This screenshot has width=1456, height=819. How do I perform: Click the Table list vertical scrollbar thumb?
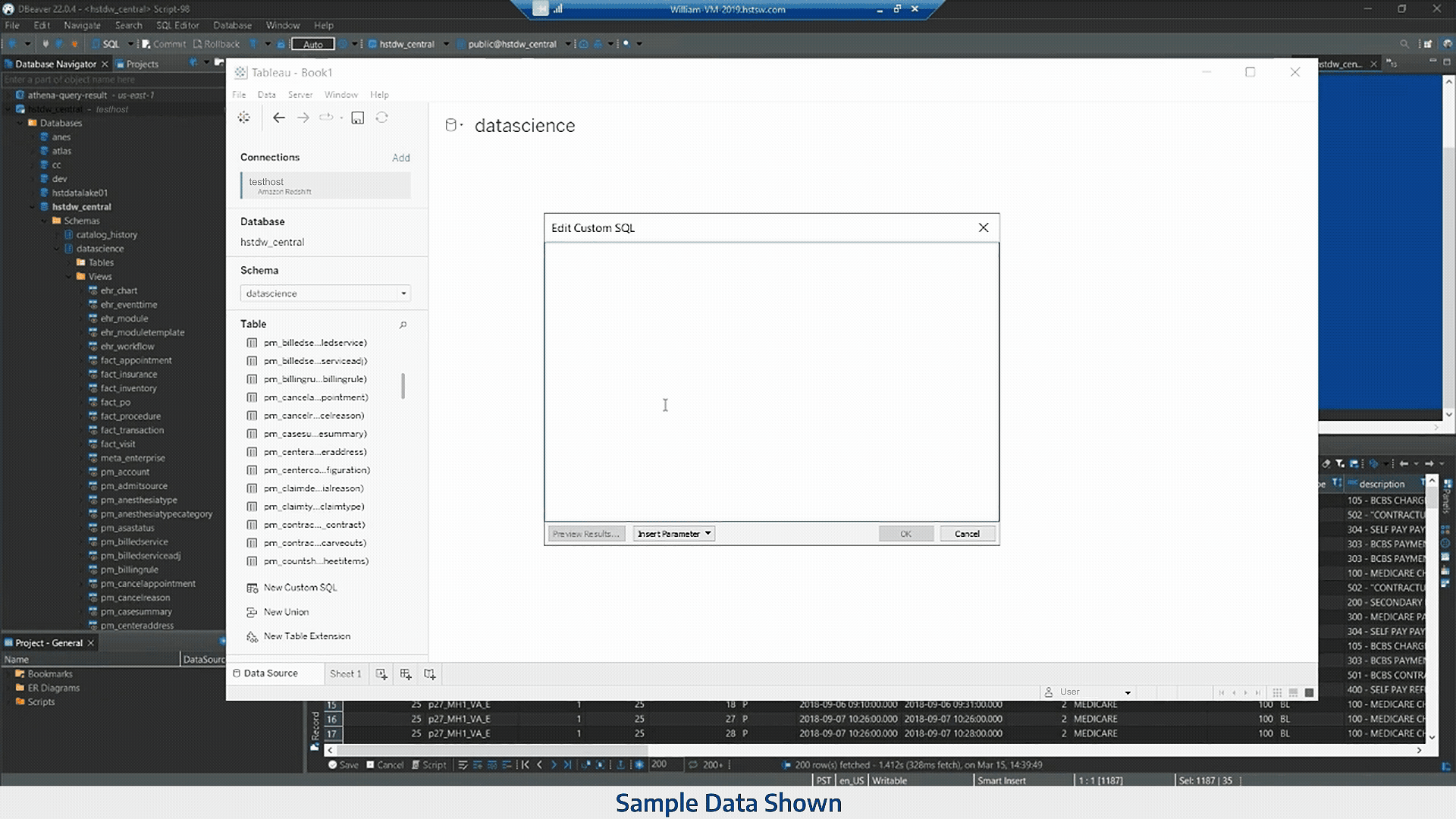tap(403, 386)
